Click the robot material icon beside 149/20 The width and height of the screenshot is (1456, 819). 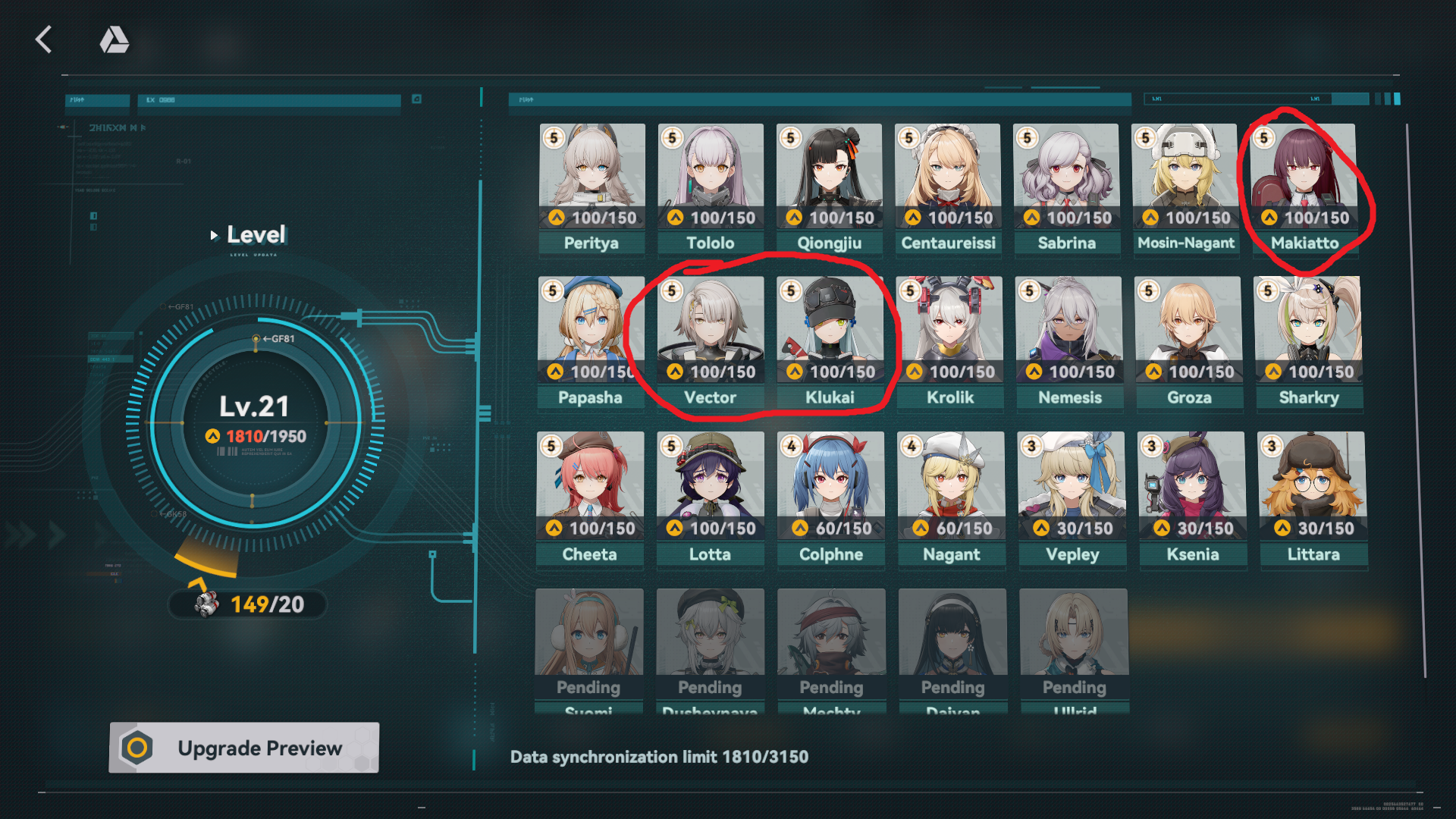click(x=206, y=604)
